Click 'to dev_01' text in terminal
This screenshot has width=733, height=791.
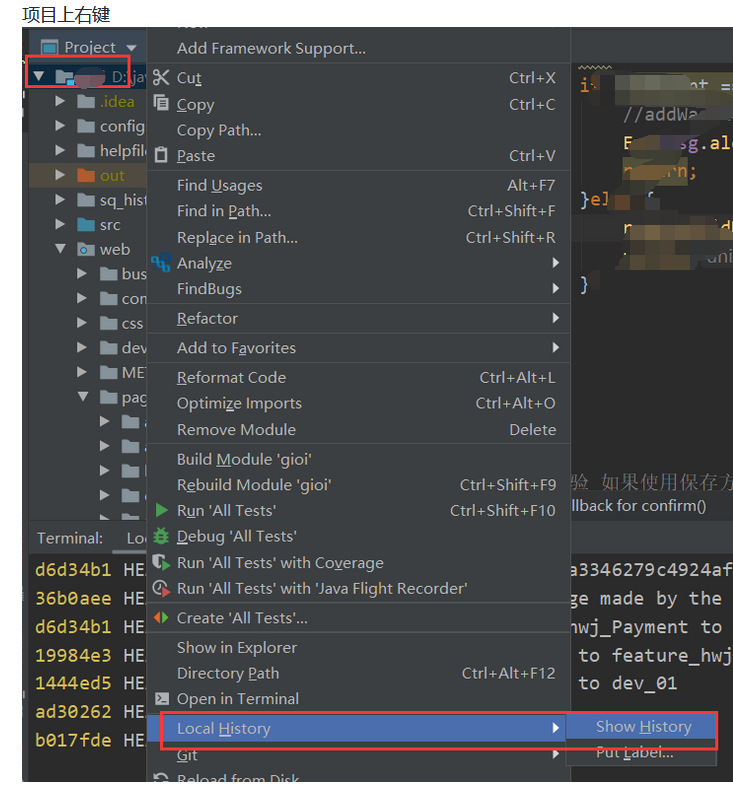click(628, 683)
